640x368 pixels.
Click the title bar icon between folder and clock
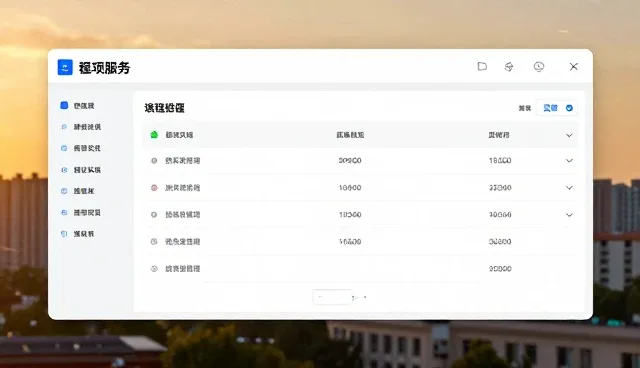pos(509,67)
